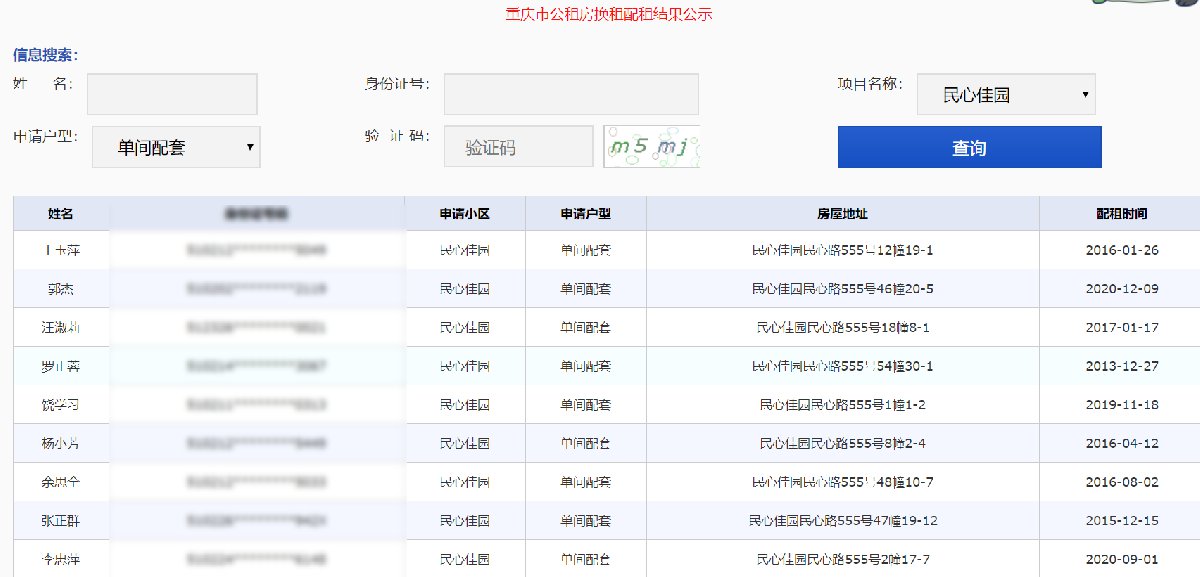Click the 2020-09-01 date in last row
Screen dimensions: 1200x577
[1121, 559]
